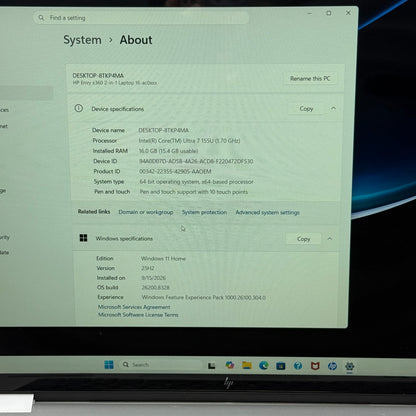Open the Domain or workgroup link
The width and height of the screenshot is (416, 416).
point(146,212)
